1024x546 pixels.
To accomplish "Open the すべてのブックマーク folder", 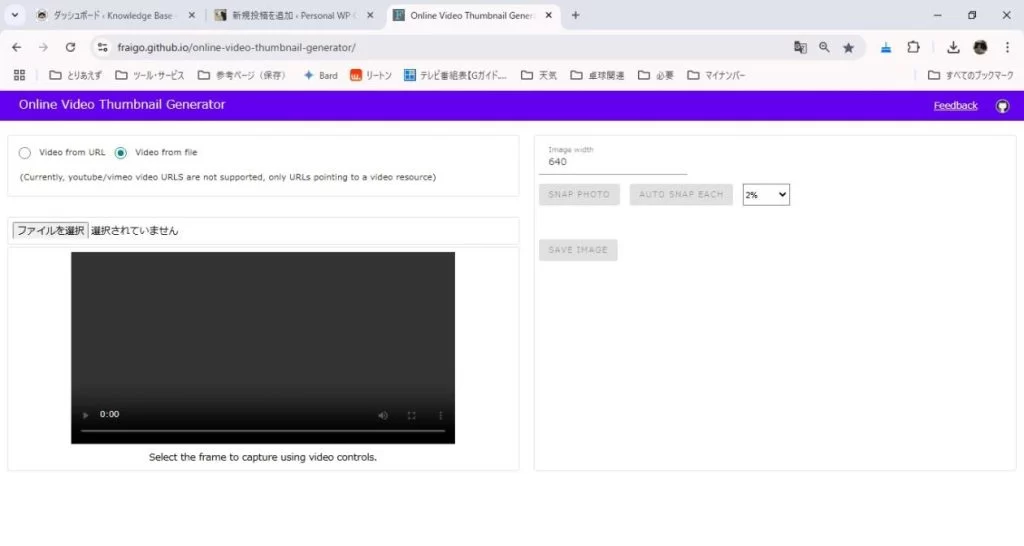I will point(970,75).
